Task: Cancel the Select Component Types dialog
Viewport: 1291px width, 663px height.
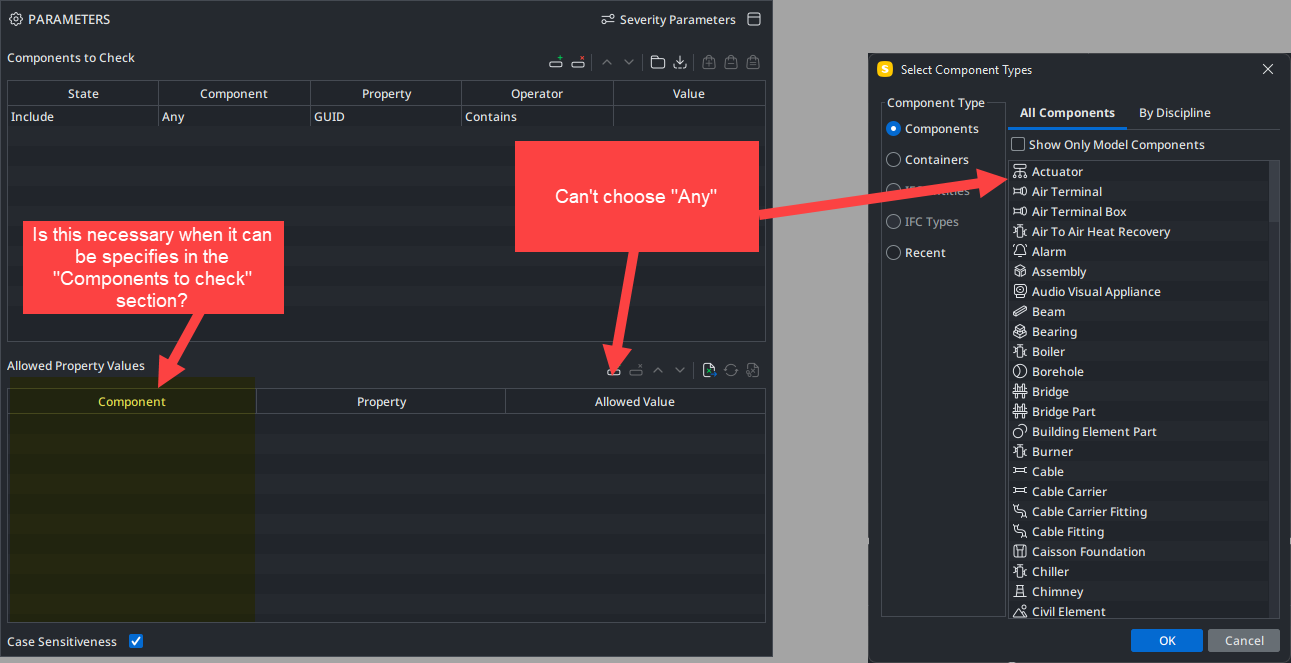Action: pos(1244,640)
